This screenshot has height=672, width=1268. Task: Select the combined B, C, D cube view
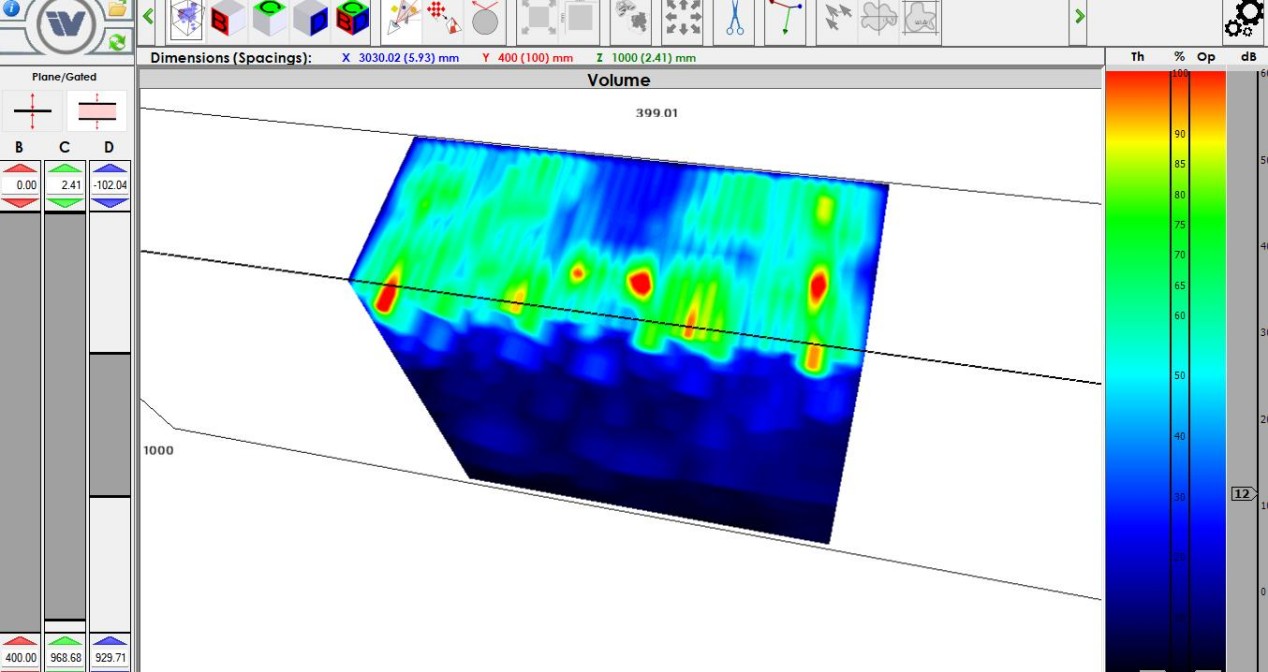point(351,18)
